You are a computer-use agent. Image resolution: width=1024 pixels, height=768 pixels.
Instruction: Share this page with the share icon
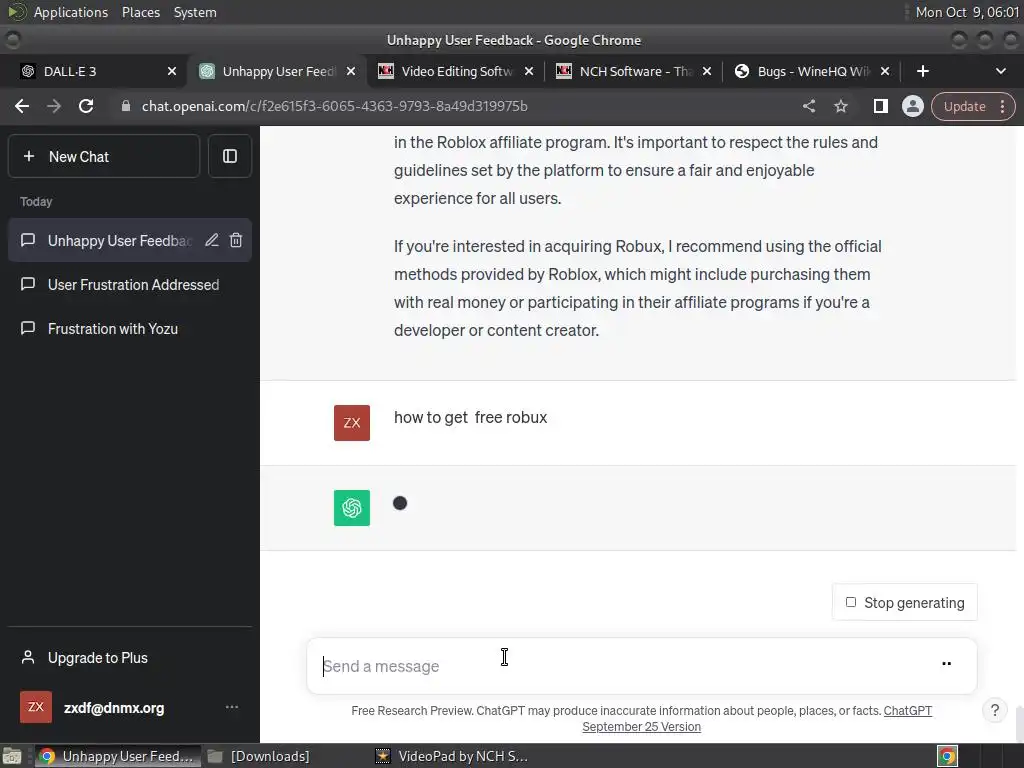coord(808,106)
